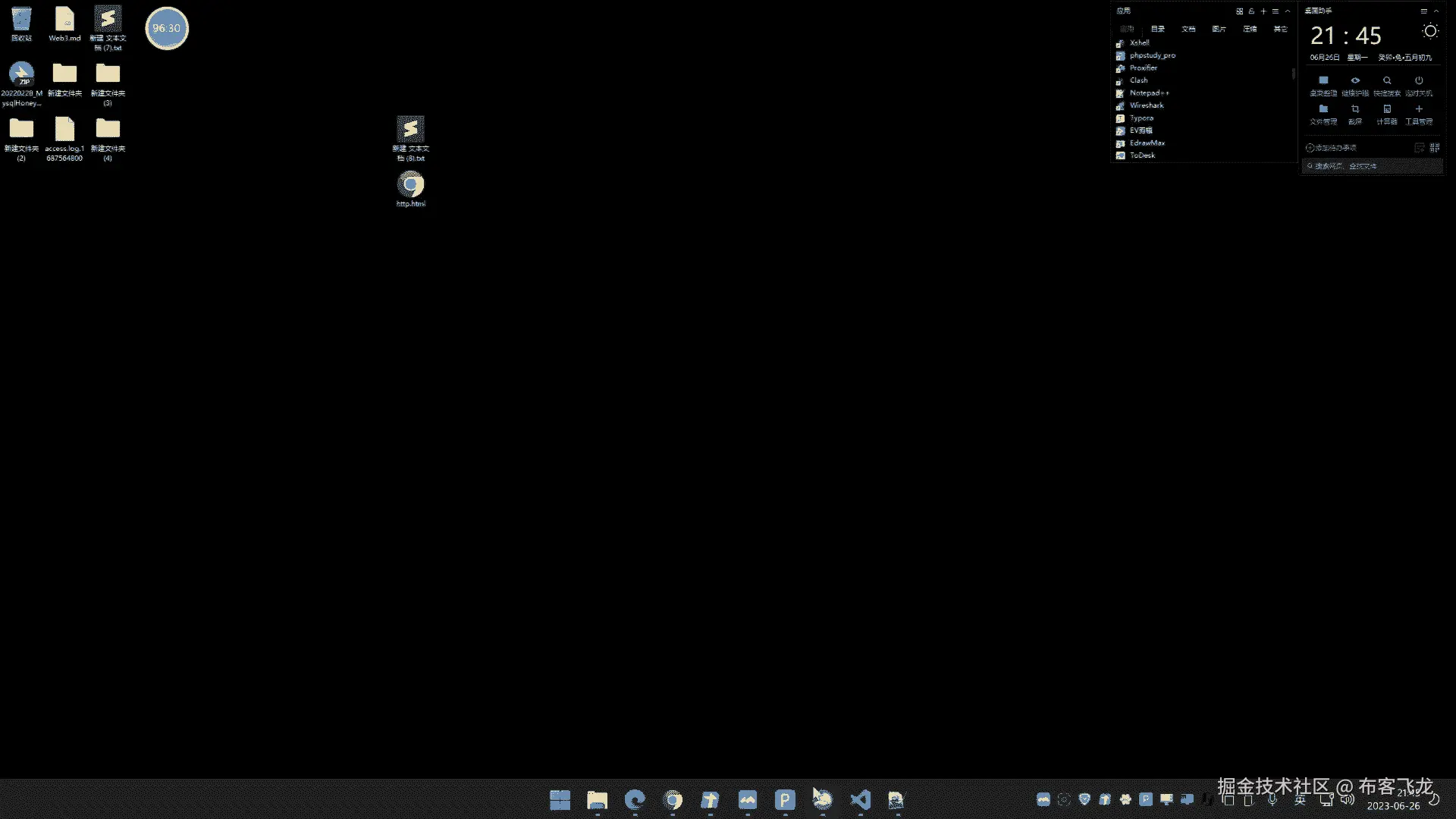The image size is (1456, 819).
Task: Click the plus tool management button
Action: click(1418, 109)
